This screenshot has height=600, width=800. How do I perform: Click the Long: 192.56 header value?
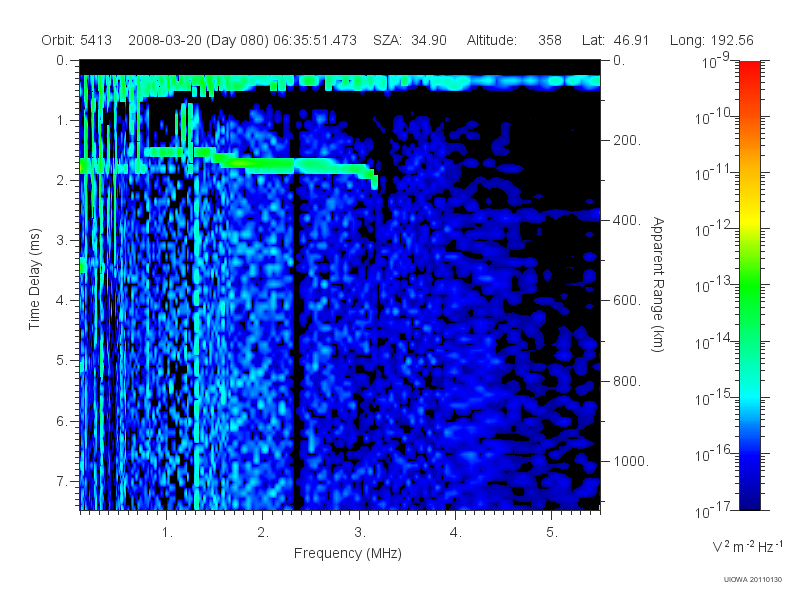click(711, 40)
